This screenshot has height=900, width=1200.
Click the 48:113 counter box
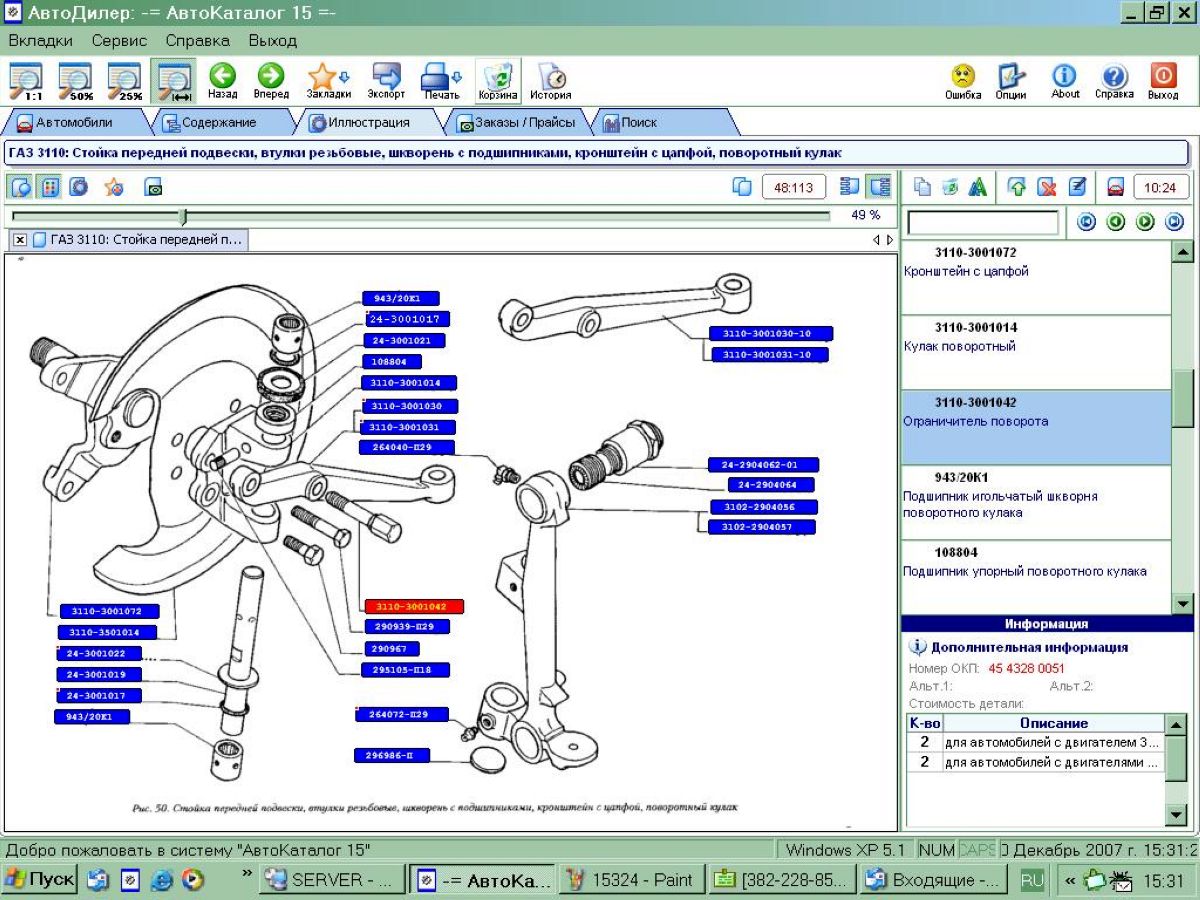(x=794, y=187)
